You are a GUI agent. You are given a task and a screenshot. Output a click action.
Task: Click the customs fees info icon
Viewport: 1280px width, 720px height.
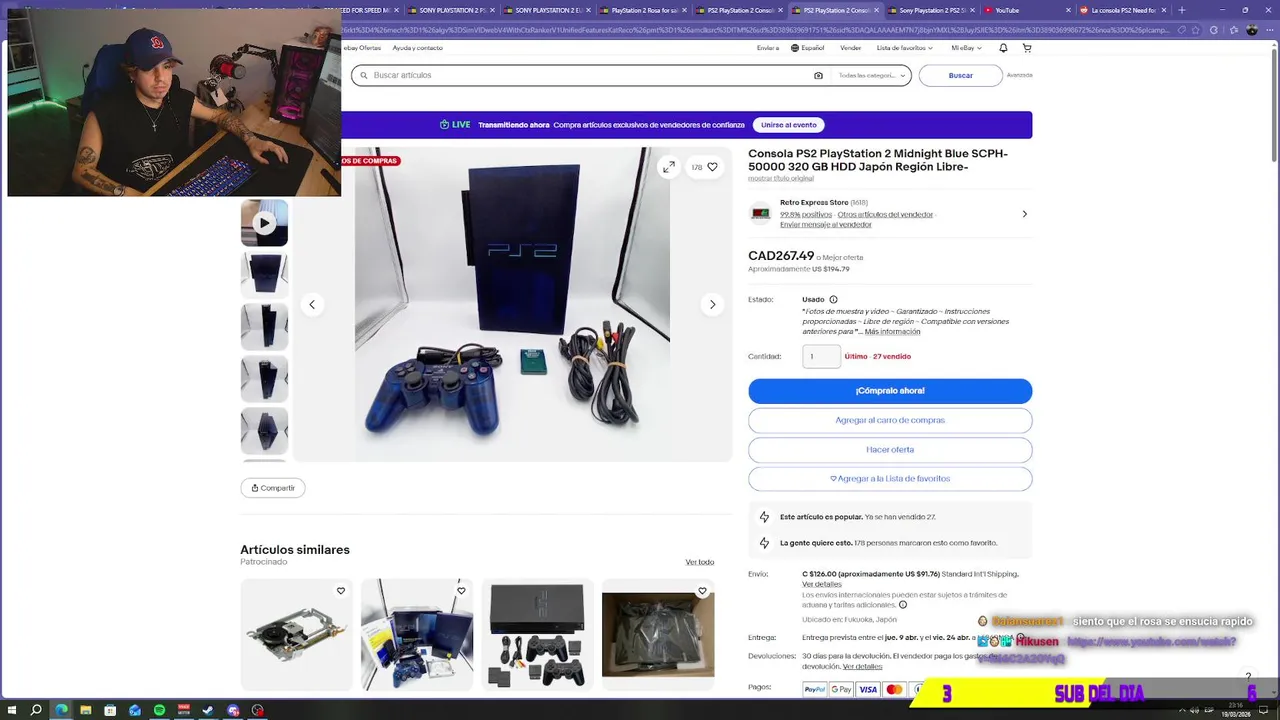click(903, 605)
